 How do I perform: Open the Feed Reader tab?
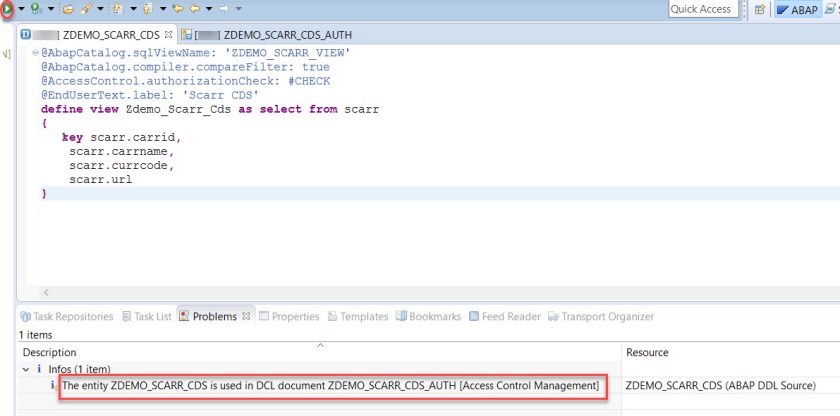[x=505, y=316]
